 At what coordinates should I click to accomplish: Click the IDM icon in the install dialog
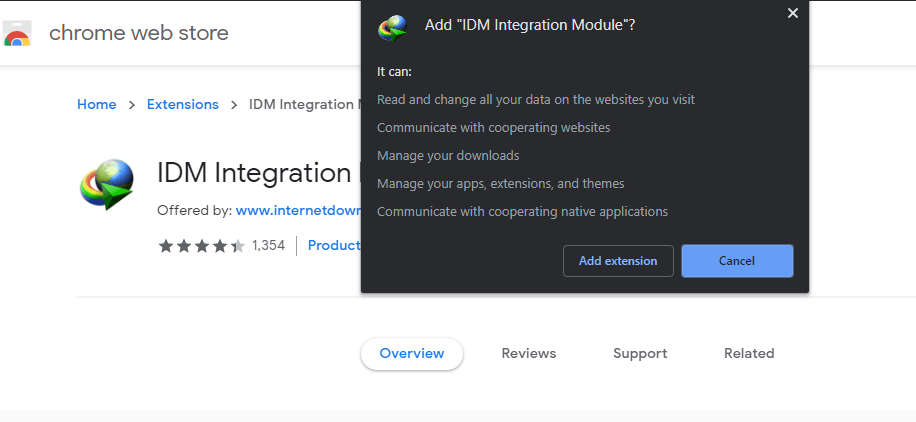coord(392,28)
